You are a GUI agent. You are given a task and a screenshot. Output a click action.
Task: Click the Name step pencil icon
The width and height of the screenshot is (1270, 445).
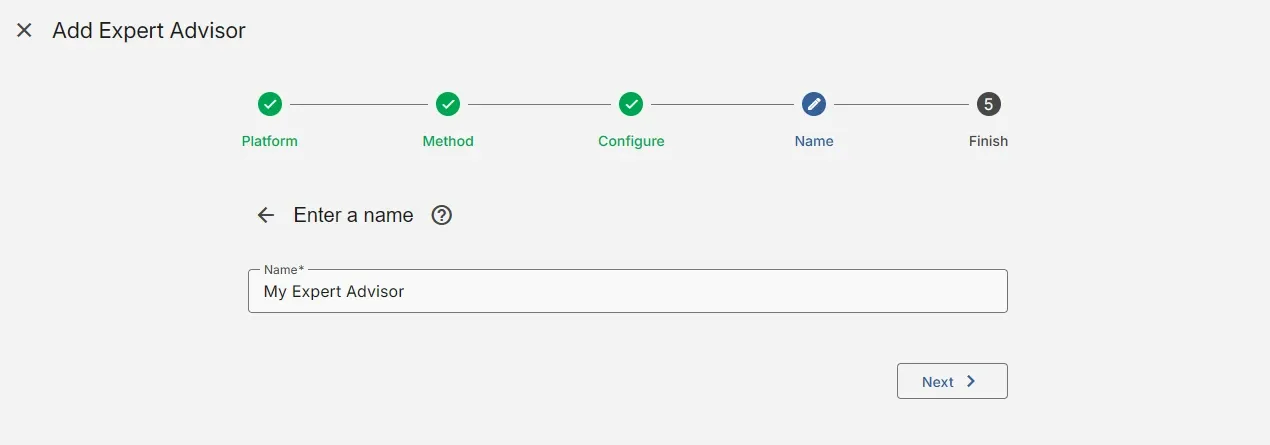(814, 104)
